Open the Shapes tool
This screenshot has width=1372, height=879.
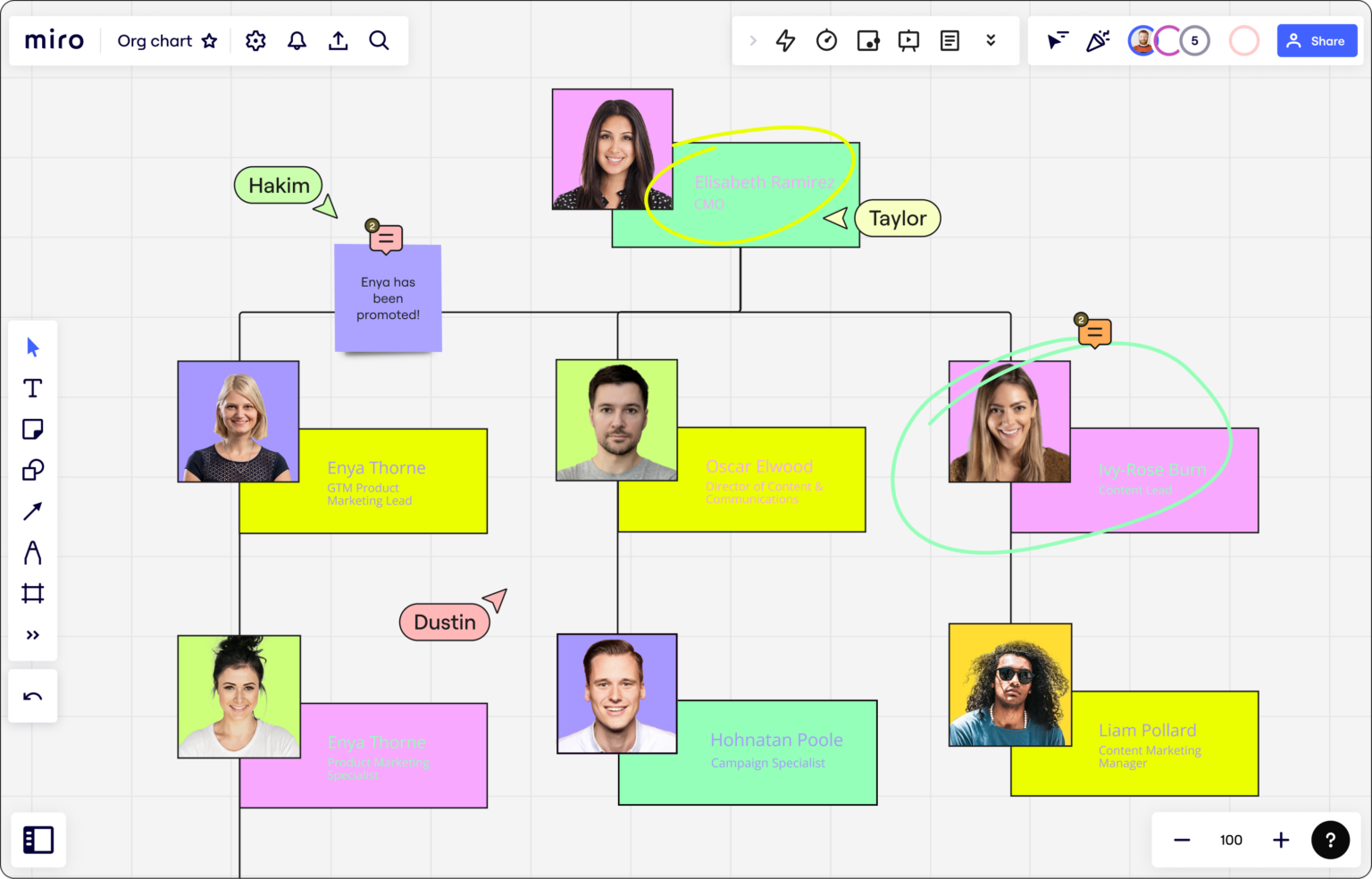[33, 470]
